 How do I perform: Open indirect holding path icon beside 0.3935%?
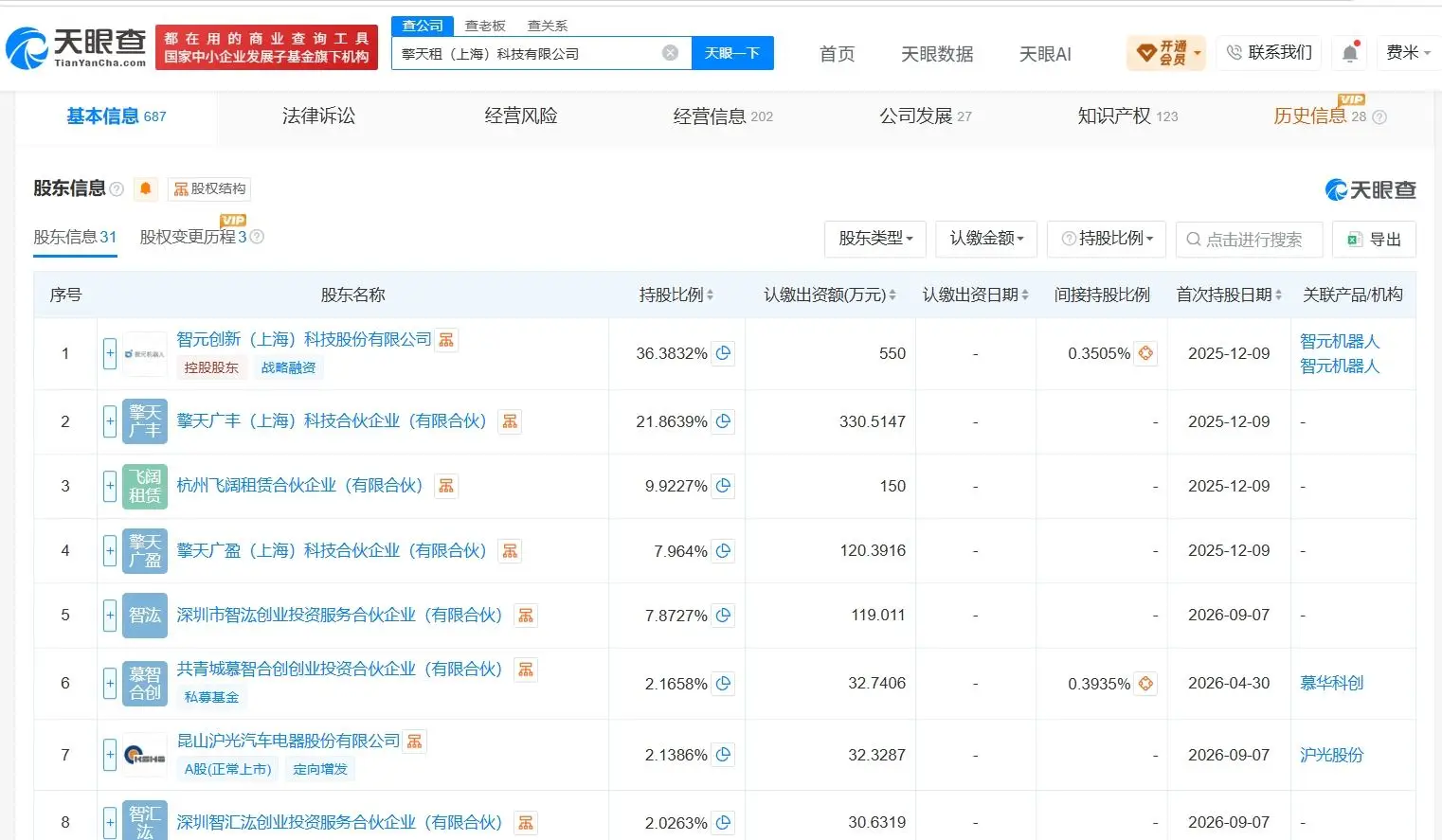[x=1145, y=683]
